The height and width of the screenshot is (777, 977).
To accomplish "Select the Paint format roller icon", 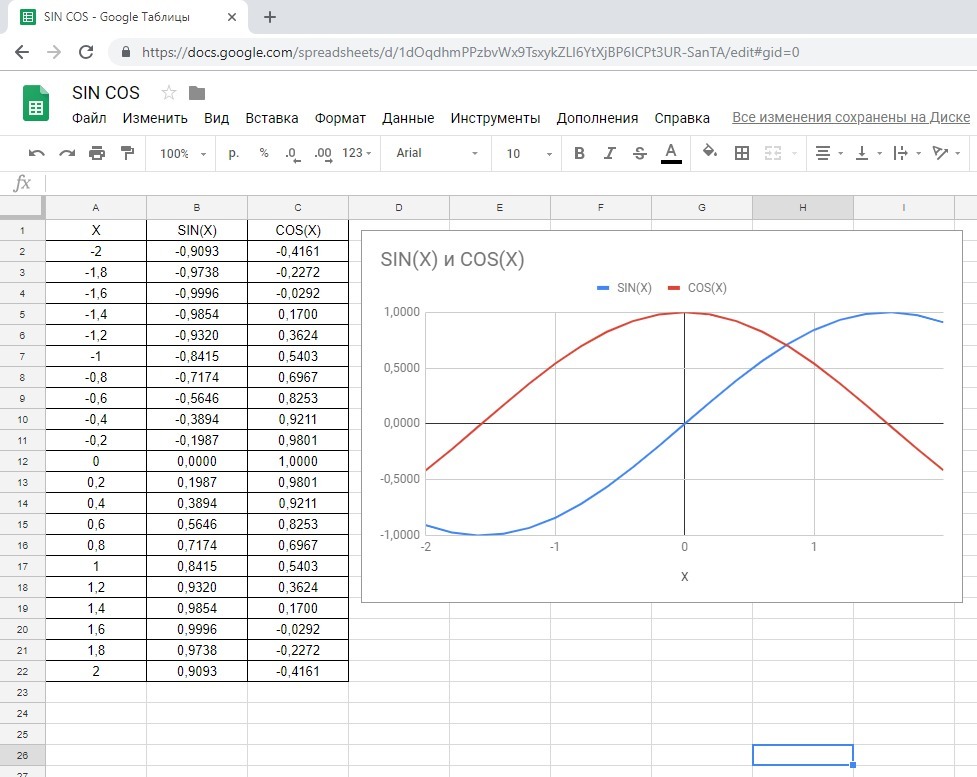I will pos(128,153).
